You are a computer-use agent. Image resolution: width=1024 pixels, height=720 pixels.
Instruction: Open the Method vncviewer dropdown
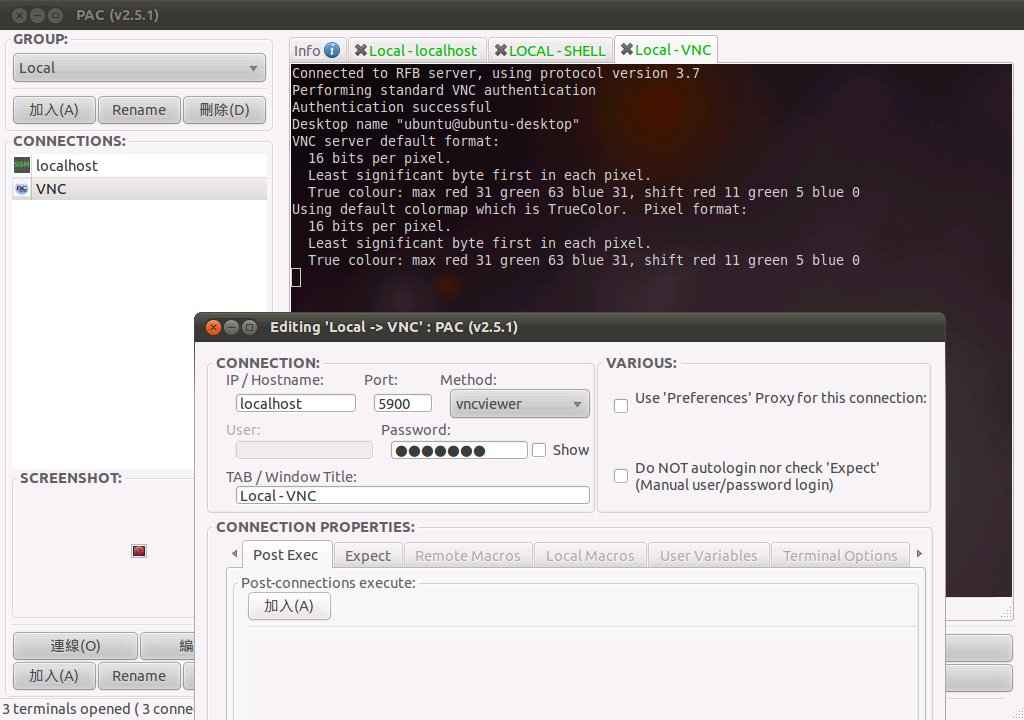point(520,404)
